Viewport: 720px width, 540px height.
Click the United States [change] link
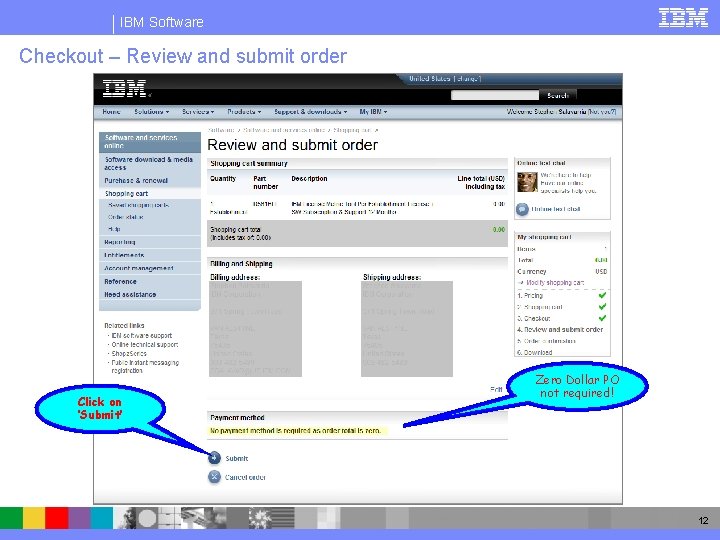445,79
